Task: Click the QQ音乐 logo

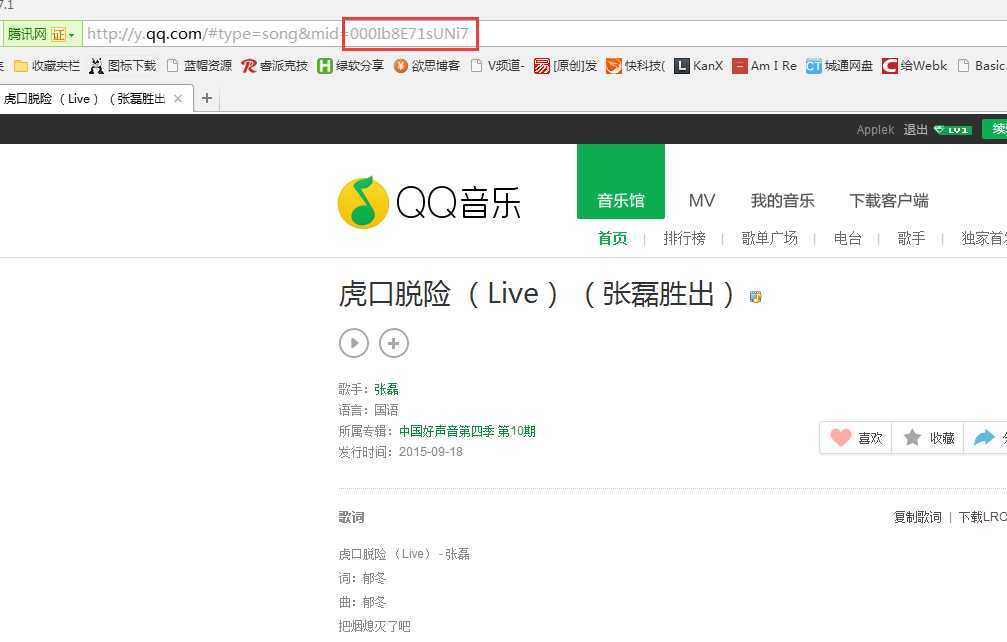Action: point(429,203)
